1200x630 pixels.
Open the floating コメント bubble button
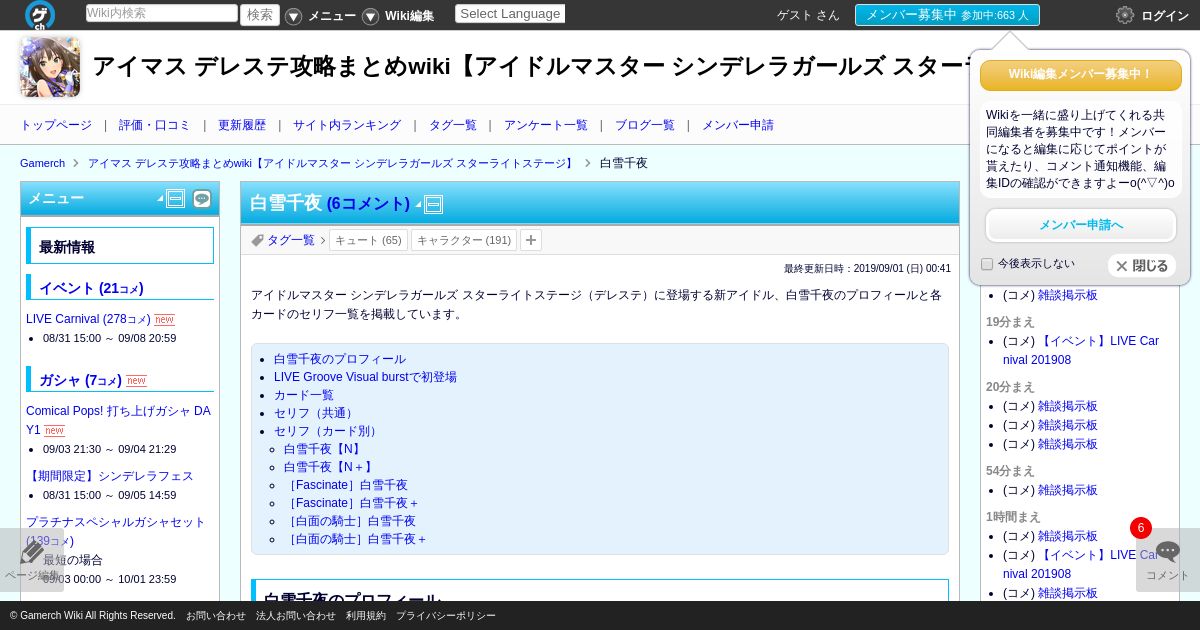[1168, 560]
